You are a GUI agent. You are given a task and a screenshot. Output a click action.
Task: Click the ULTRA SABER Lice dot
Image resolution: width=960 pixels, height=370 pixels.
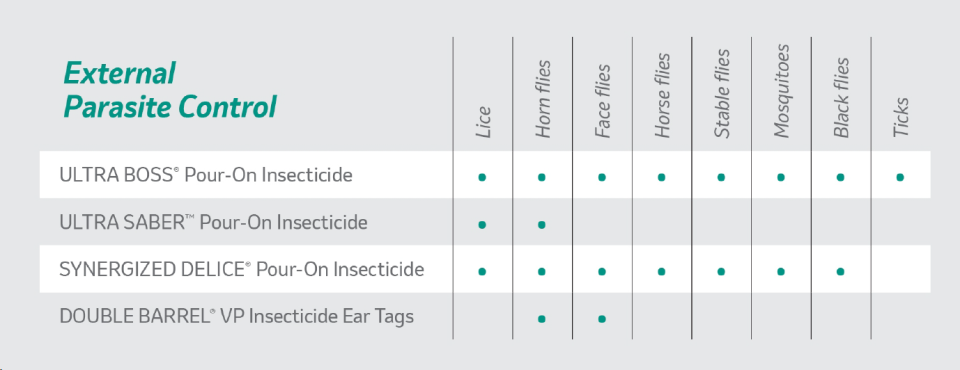(x=482, y=225)
